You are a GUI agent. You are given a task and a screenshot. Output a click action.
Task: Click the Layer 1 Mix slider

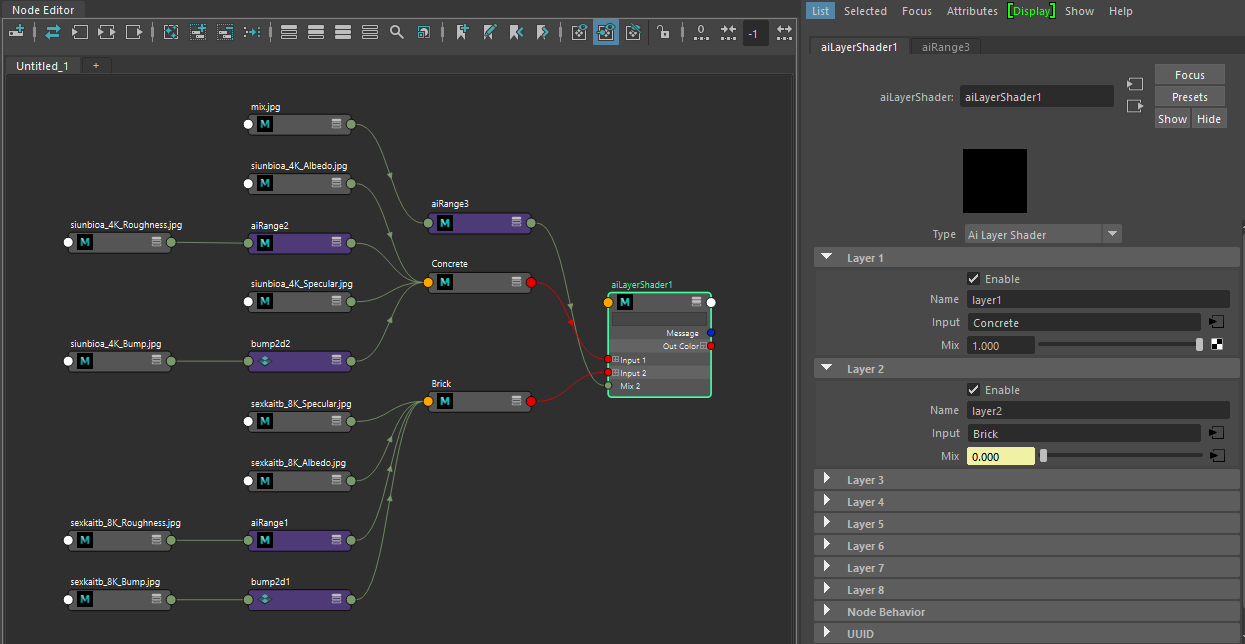(x=1120, y=344)
